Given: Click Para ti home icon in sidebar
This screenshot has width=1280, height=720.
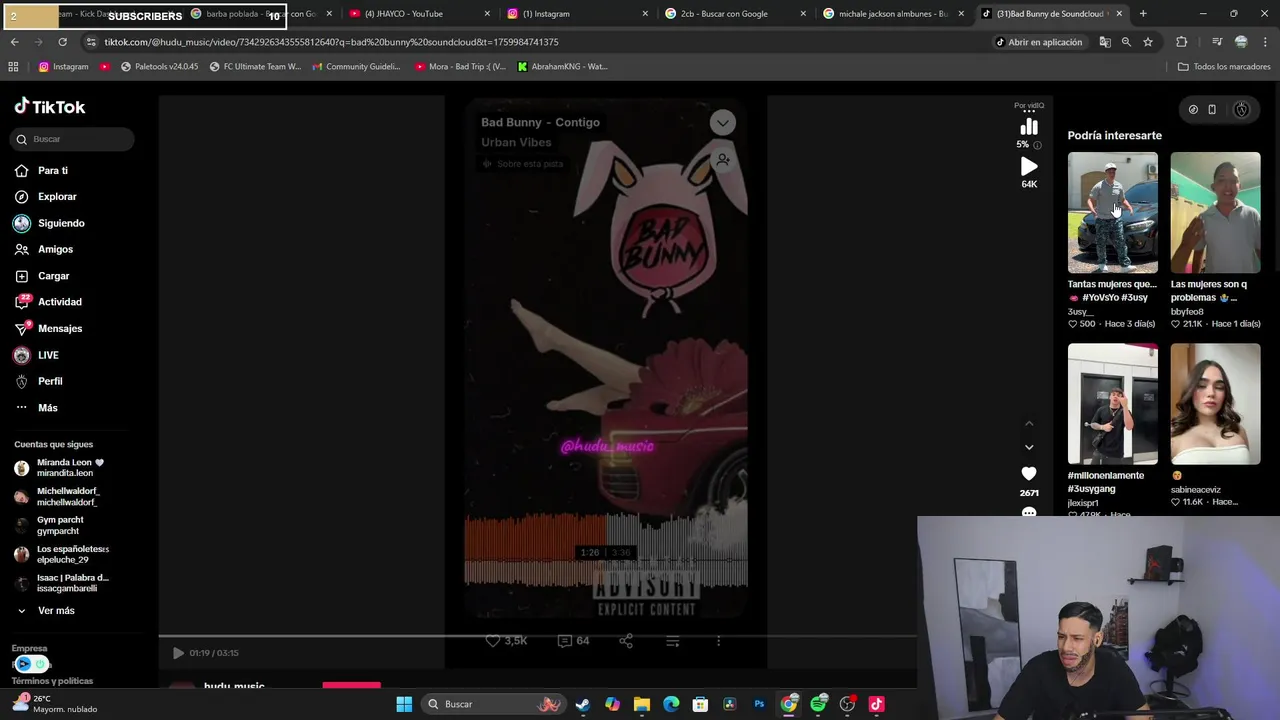Looking at the screenshot, I should (x=22, y=171).
